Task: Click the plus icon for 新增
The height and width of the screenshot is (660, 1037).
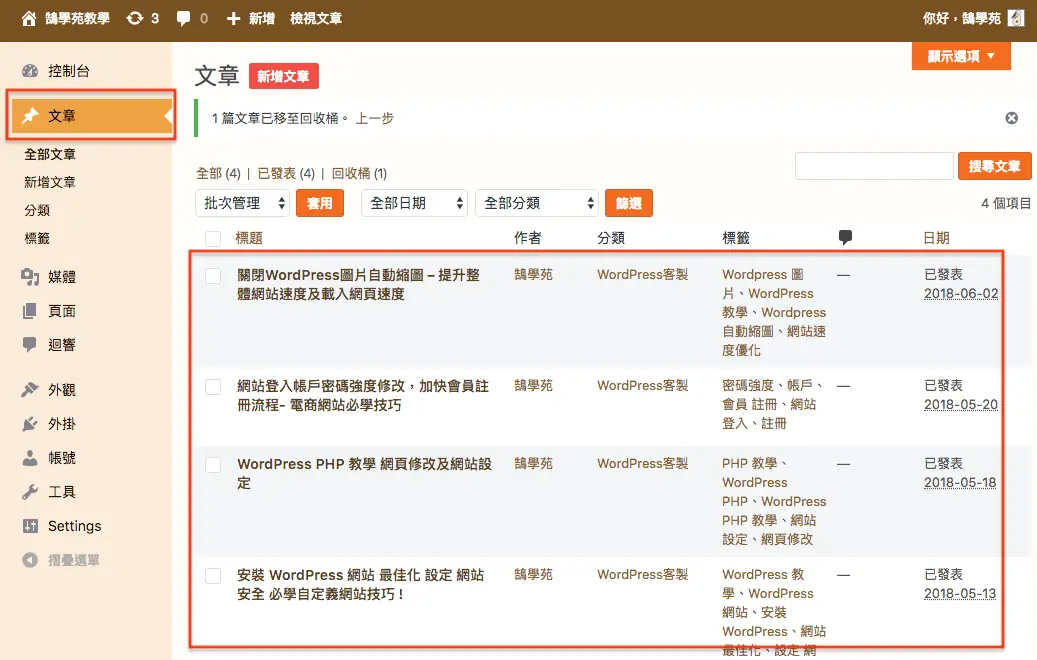Action: pyautogui.click(x=233, y=19)
